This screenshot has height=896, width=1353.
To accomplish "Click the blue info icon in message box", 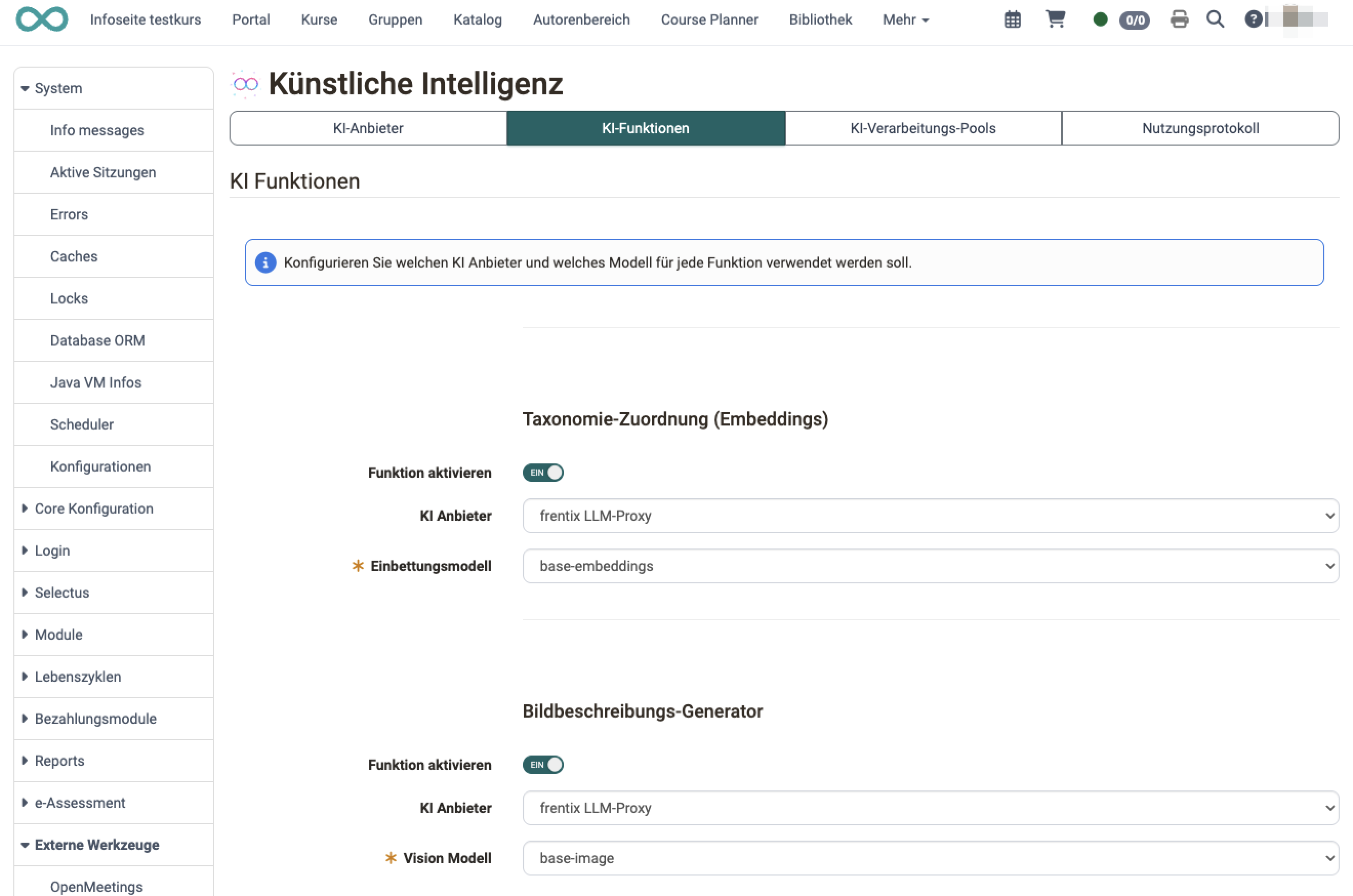I will click(x=265, y=262).
